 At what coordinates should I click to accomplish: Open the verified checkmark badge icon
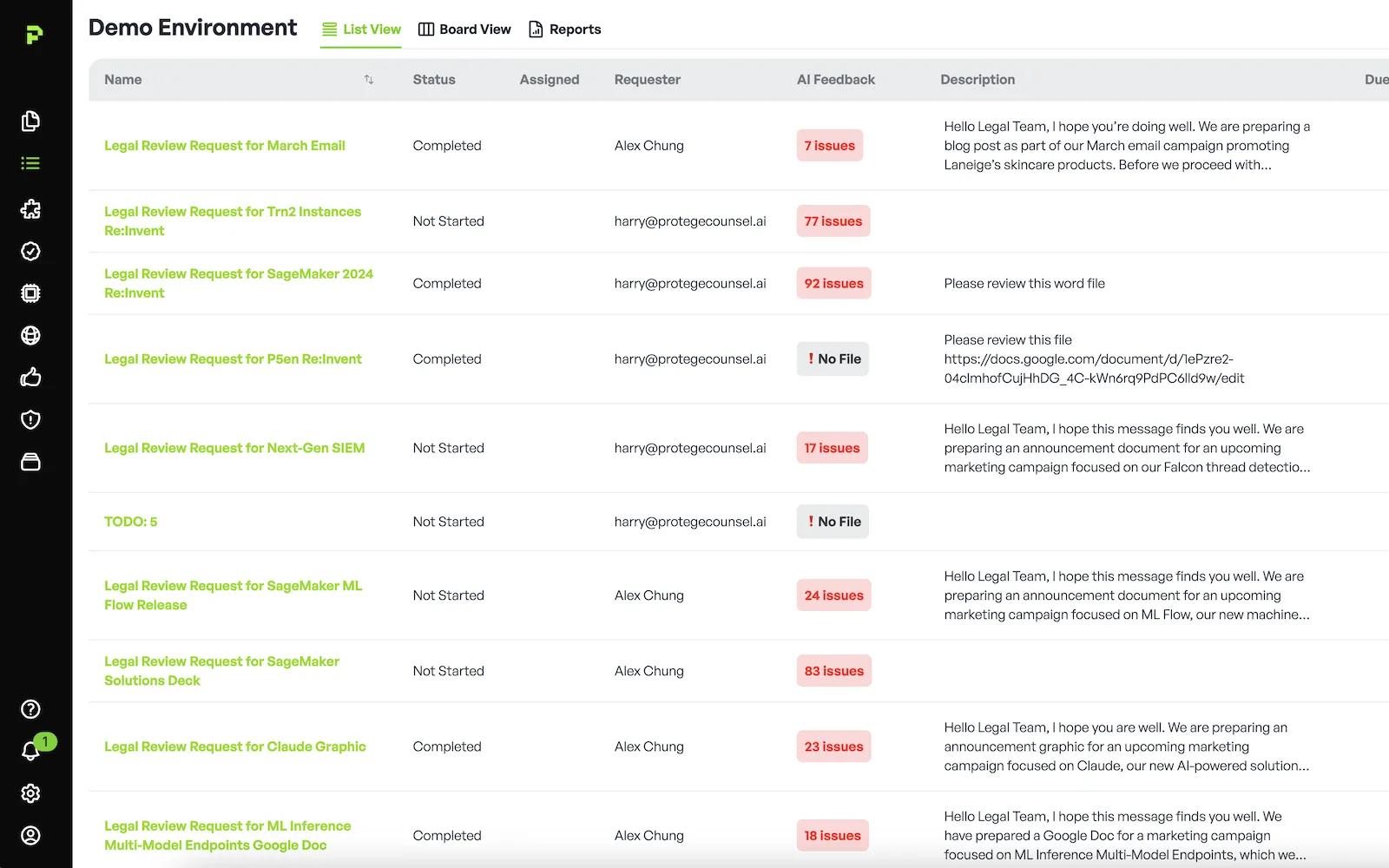click(30, 251)
